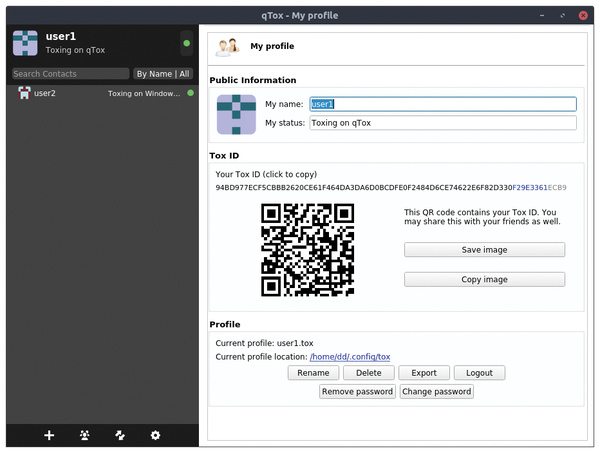The width and height of the screenshot is (600, 453).
Task: Click the Export profile button
Action: 424,373
